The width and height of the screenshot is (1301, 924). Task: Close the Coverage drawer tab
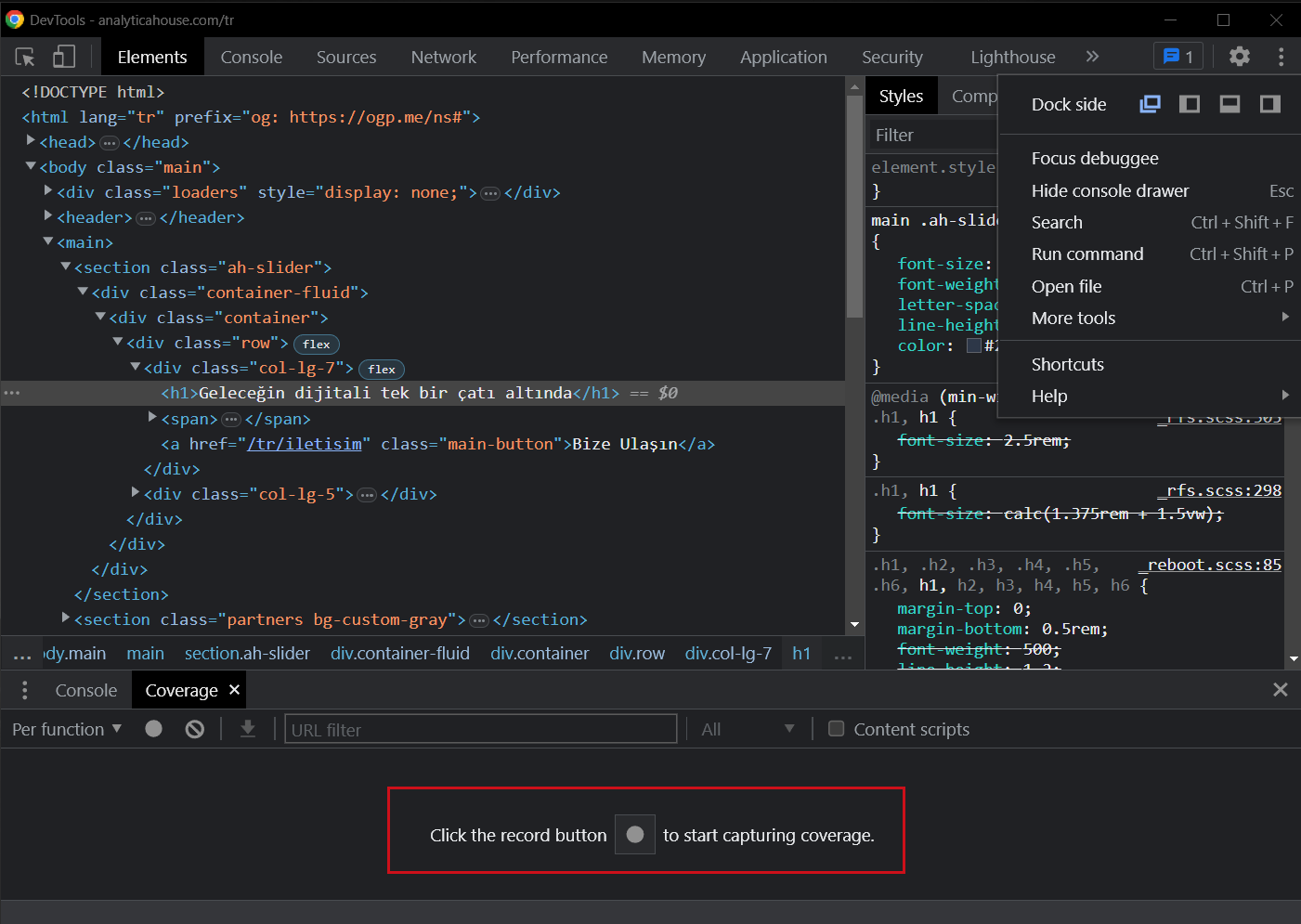click(x=234, y=689)
